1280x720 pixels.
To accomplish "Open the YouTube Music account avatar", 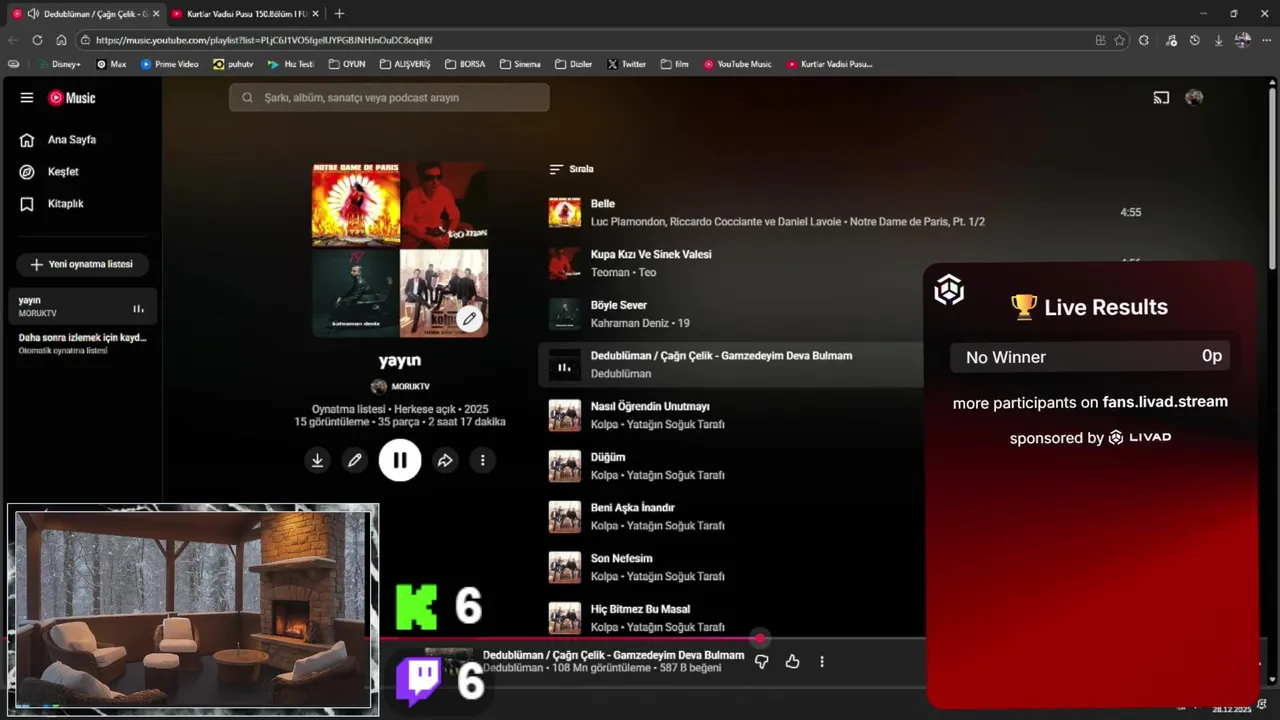I will coord(1194,98).
